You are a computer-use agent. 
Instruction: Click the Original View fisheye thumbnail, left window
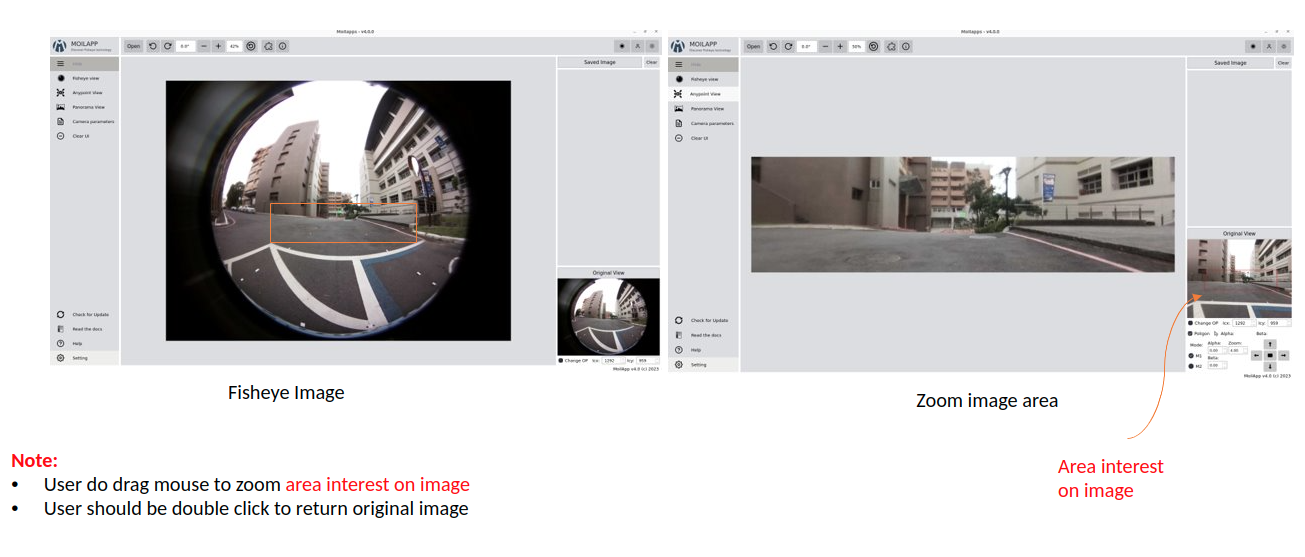click(608, 316)
